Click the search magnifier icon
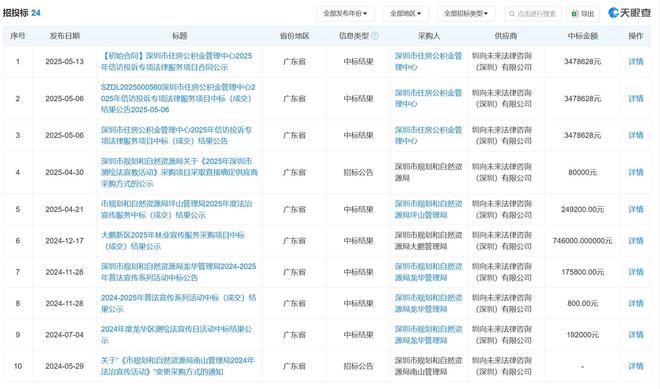Image resolution: width=660 pixels, height=389 pixels. click(x=512, y=14)
